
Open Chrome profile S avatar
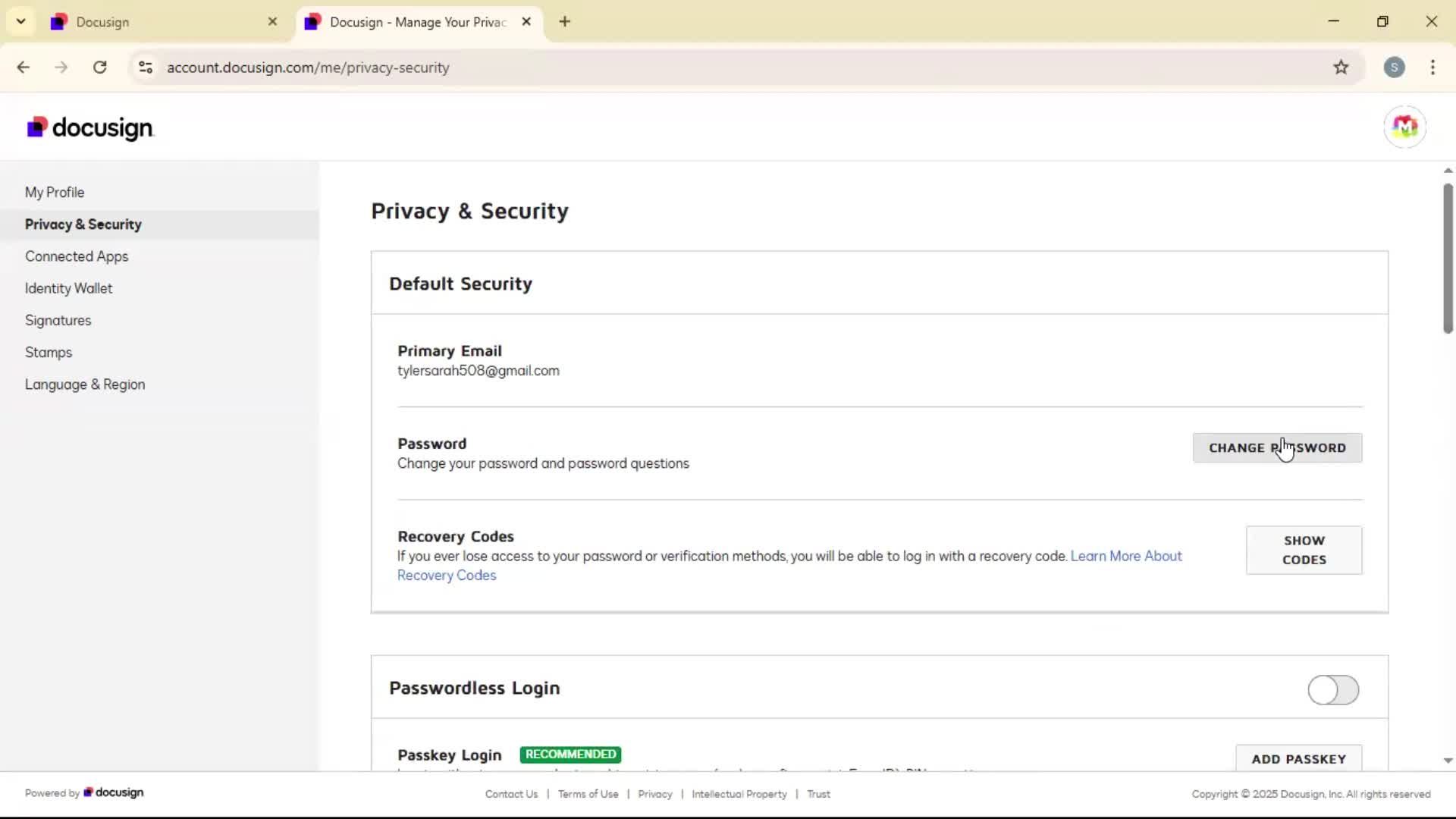click(x=1394, y=67)
